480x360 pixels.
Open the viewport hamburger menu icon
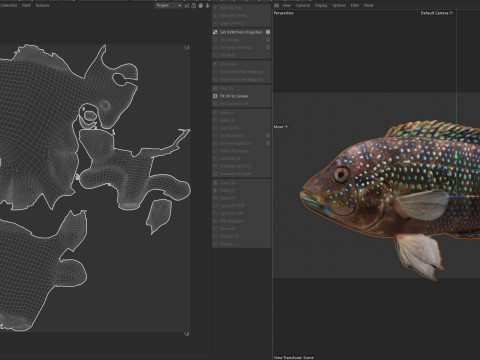(x=276, y=5)
